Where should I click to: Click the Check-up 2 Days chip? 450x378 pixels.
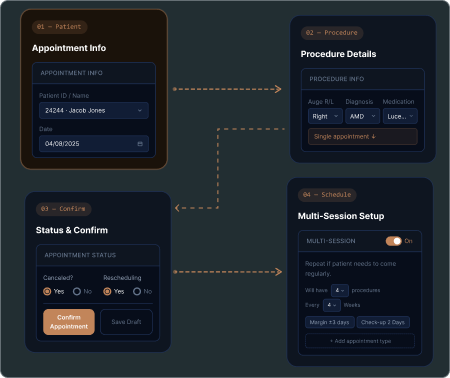[x=383, y=322]
